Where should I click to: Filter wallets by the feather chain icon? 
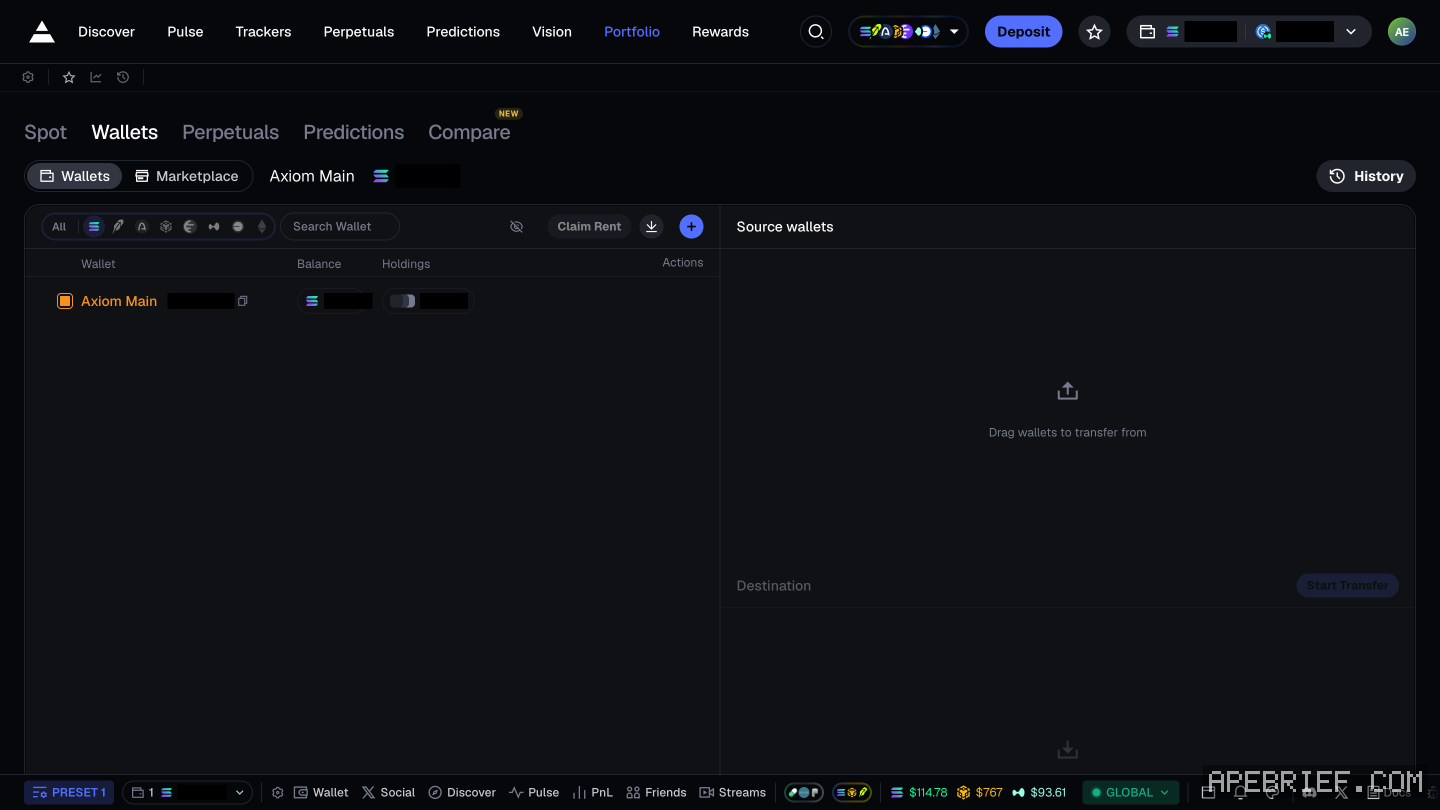click(118, 227)
